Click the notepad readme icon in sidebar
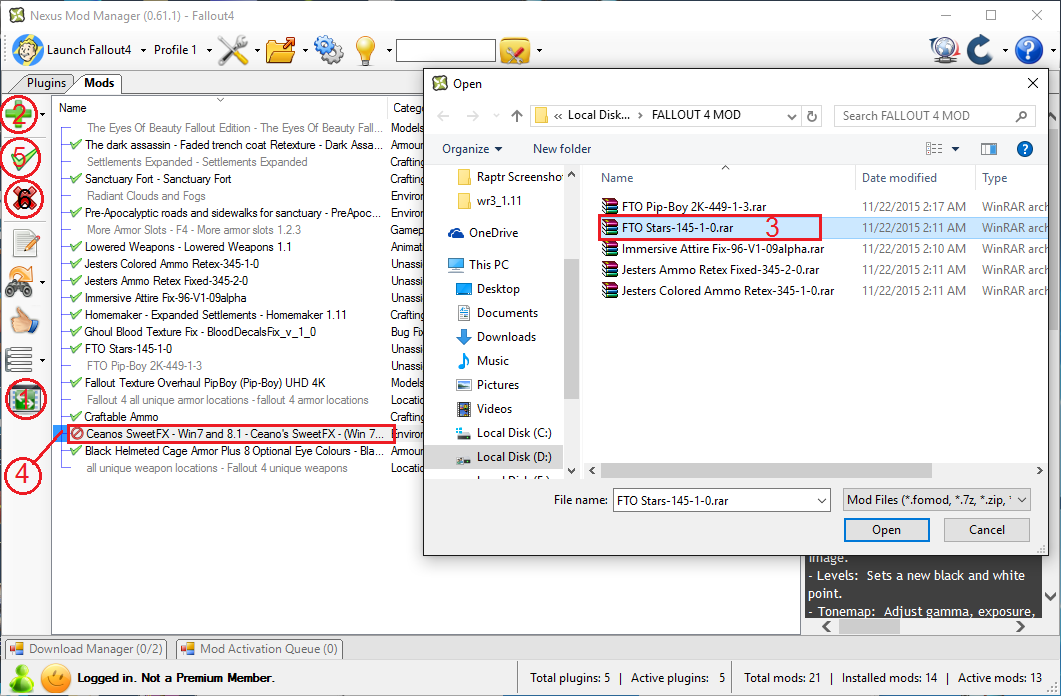This screenshot has height=696, width=1061. coord(22,243)
